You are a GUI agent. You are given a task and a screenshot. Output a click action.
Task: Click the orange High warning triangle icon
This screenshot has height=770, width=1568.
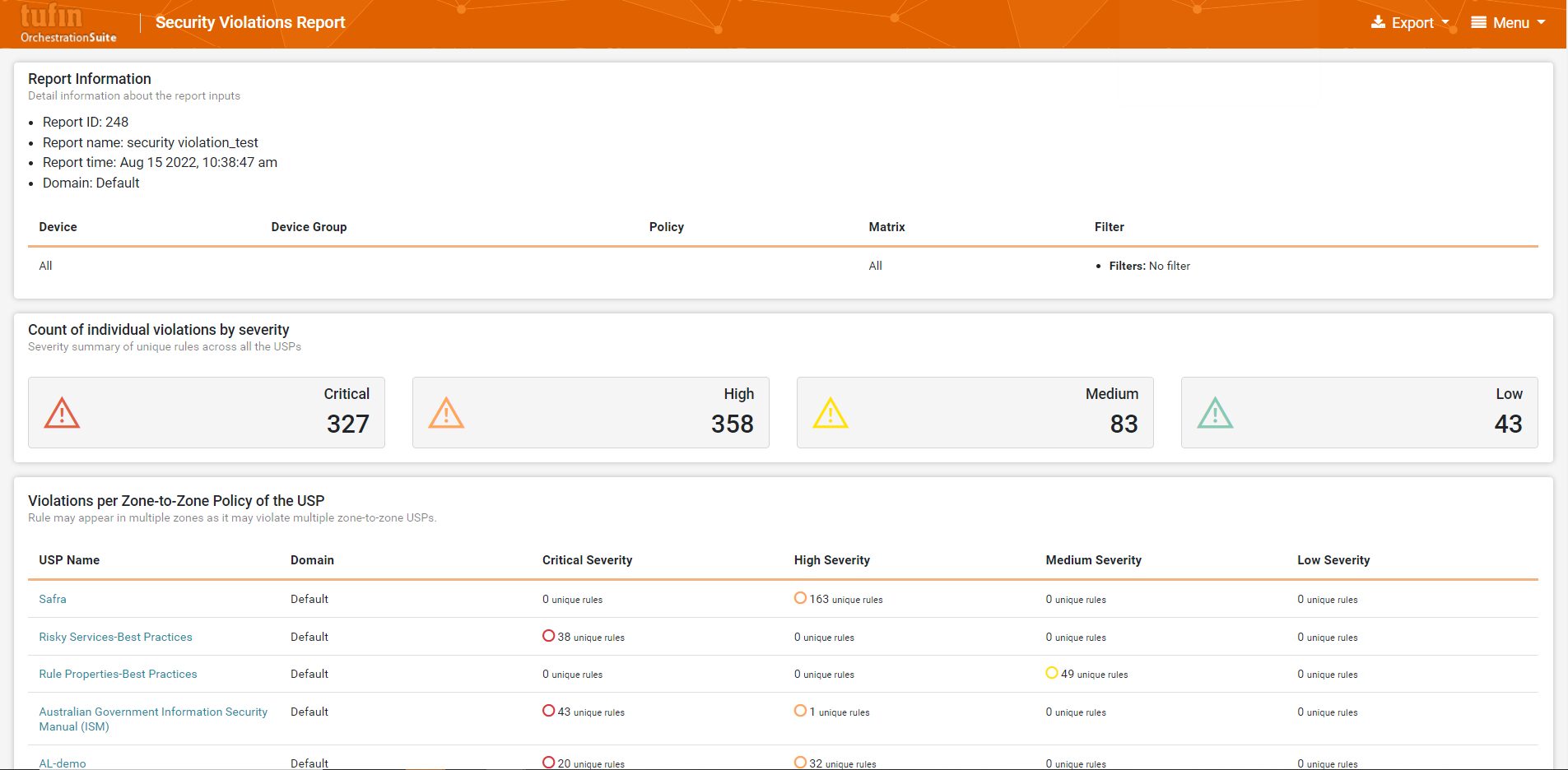[x=446, y=413]
